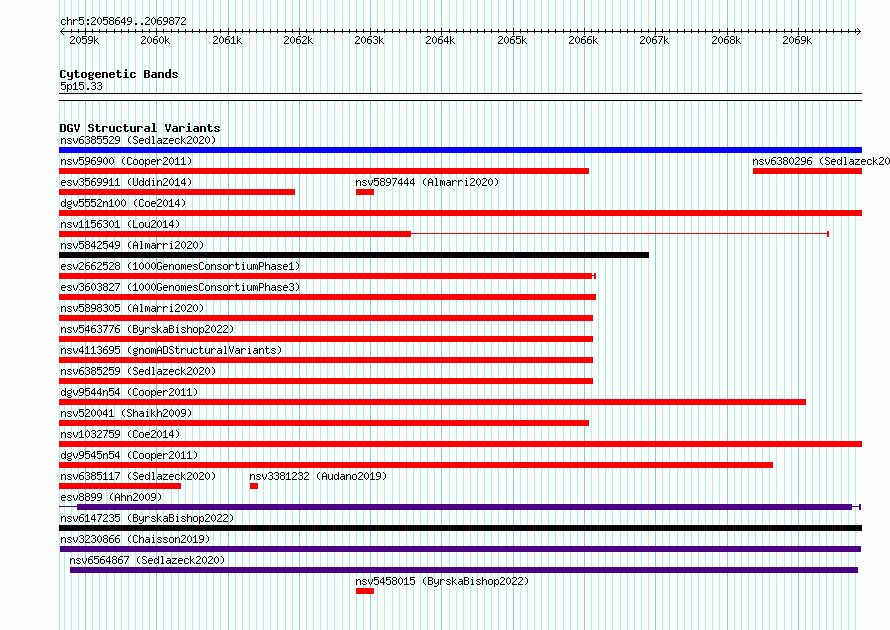Open nsv520041 (Shaikh2009) label
Image resolution: width=890 pixels, height=630 pixels.
[x=126, y=413]
